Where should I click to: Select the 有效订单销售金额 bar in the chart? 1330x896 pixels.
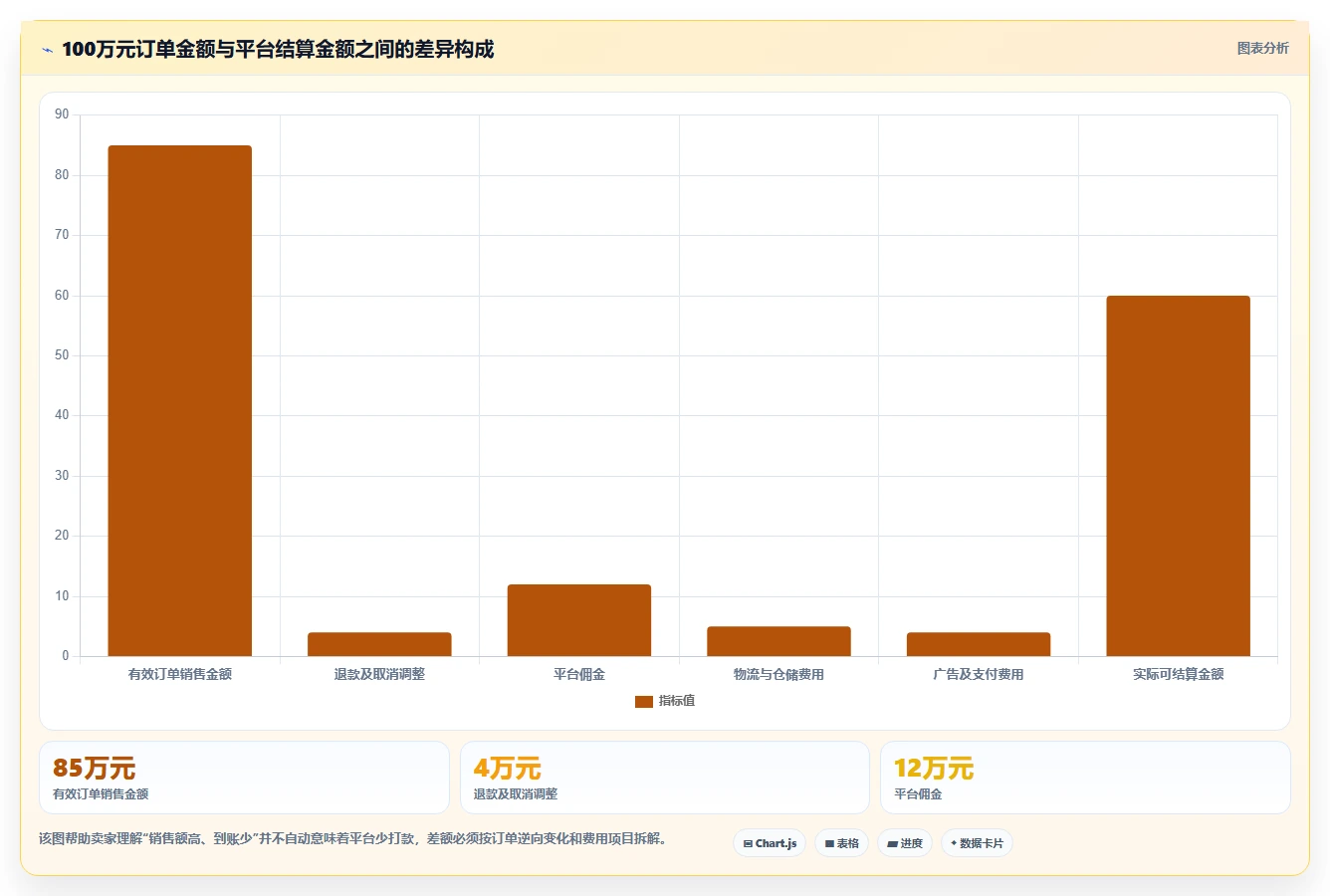click(180, 400)
